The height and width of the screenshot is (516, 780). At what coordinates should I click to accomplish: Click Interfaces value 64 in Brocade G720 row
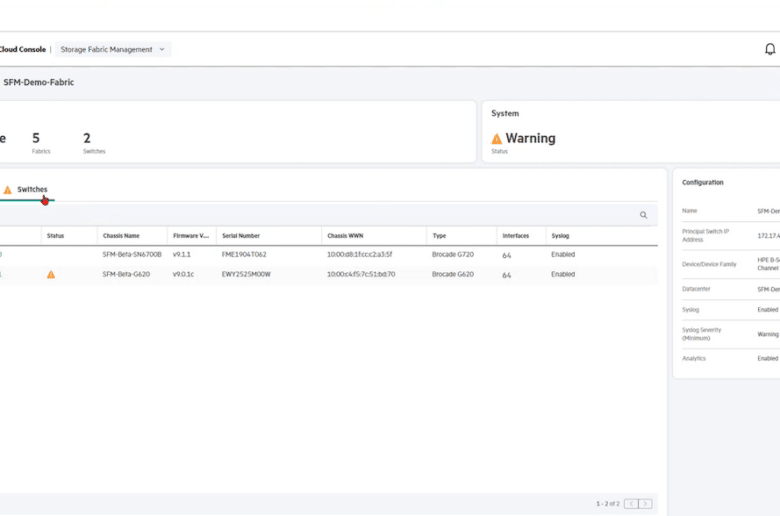coord(506,255)
